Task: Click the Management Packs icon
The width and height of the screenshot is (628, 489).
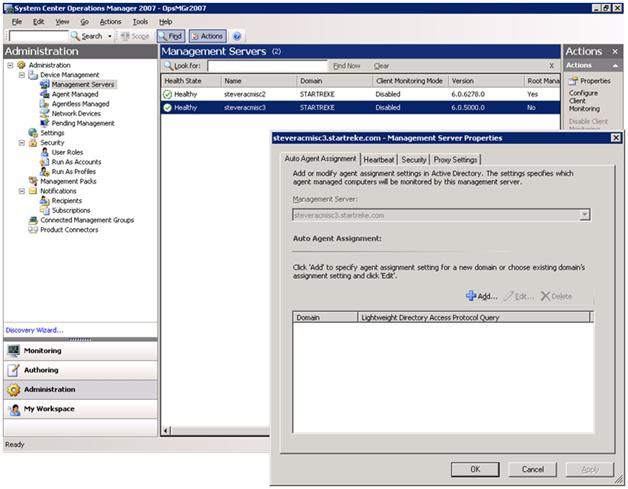Action: [33, 181]
